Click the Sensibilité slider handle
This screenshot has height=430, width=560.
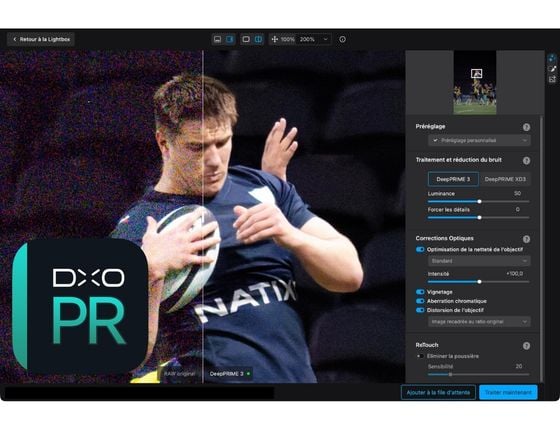[450, 374]
